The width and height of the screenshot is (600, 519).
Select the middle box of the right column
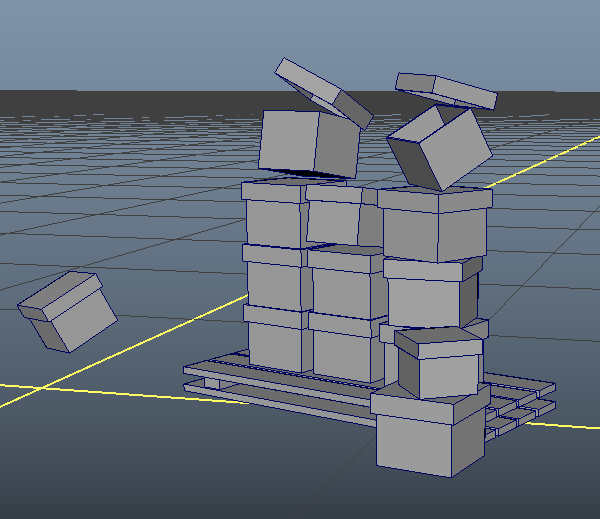click(432, 293)
